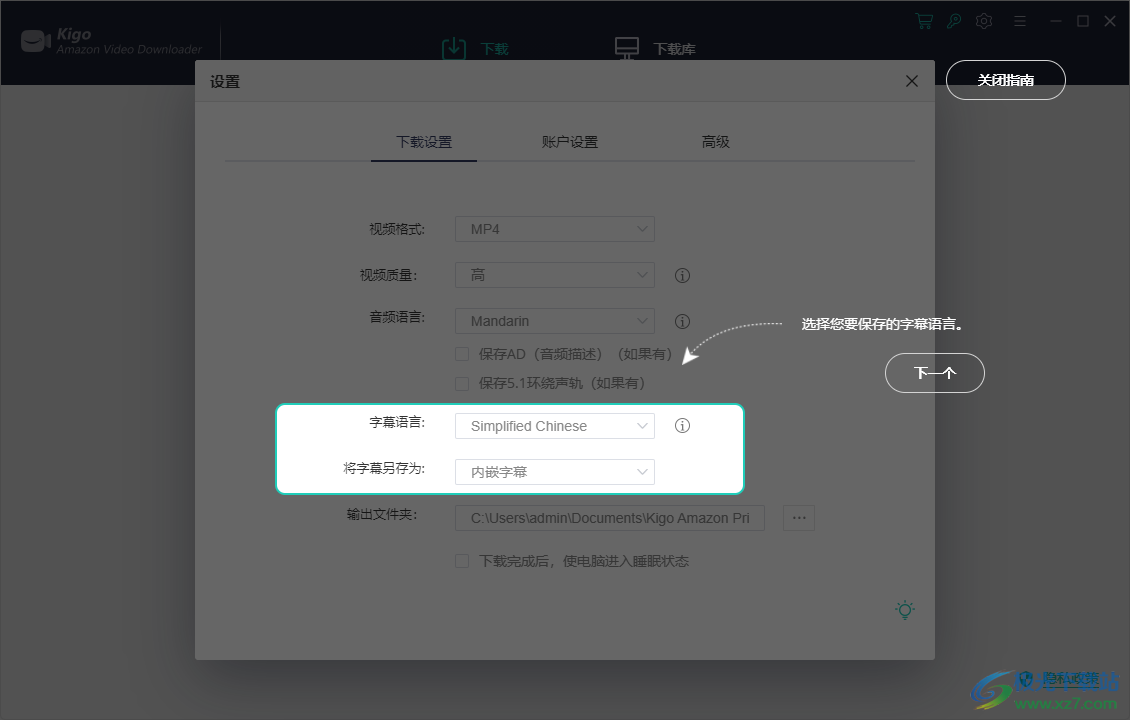The width and height of the screenshot is (1130, 720).
Task: Open the Mandarin audio language dropdown
Action: 555,321
